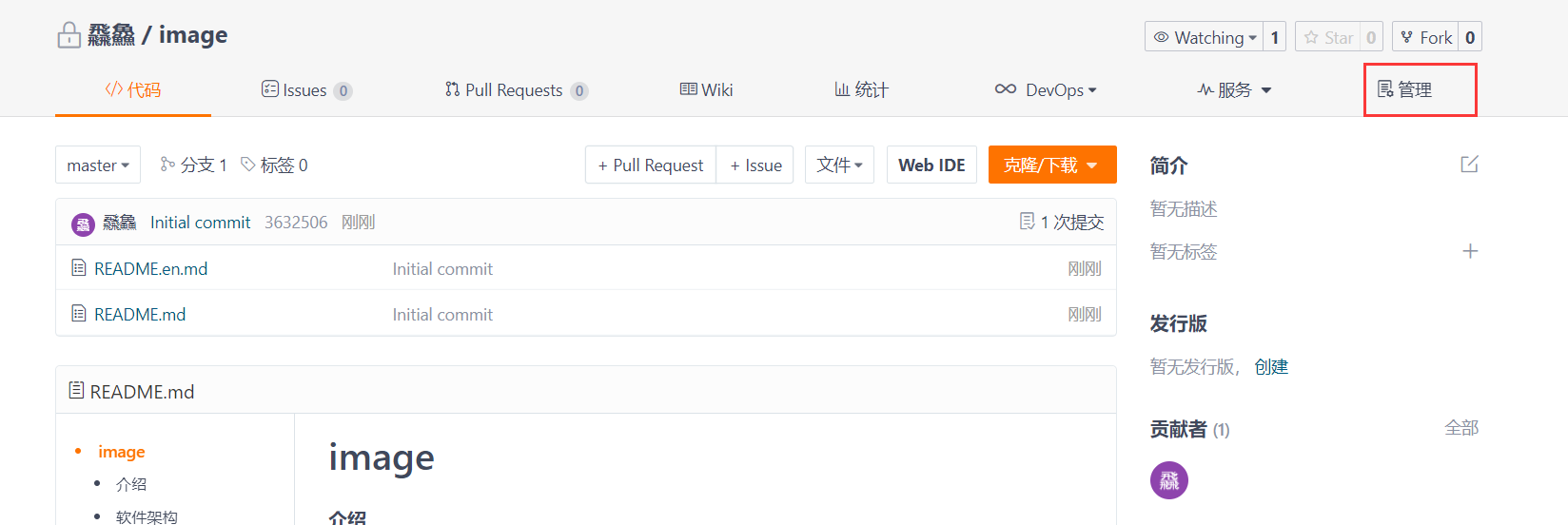Launch Web IDE

pyautogui.click(x=931, y=165)
